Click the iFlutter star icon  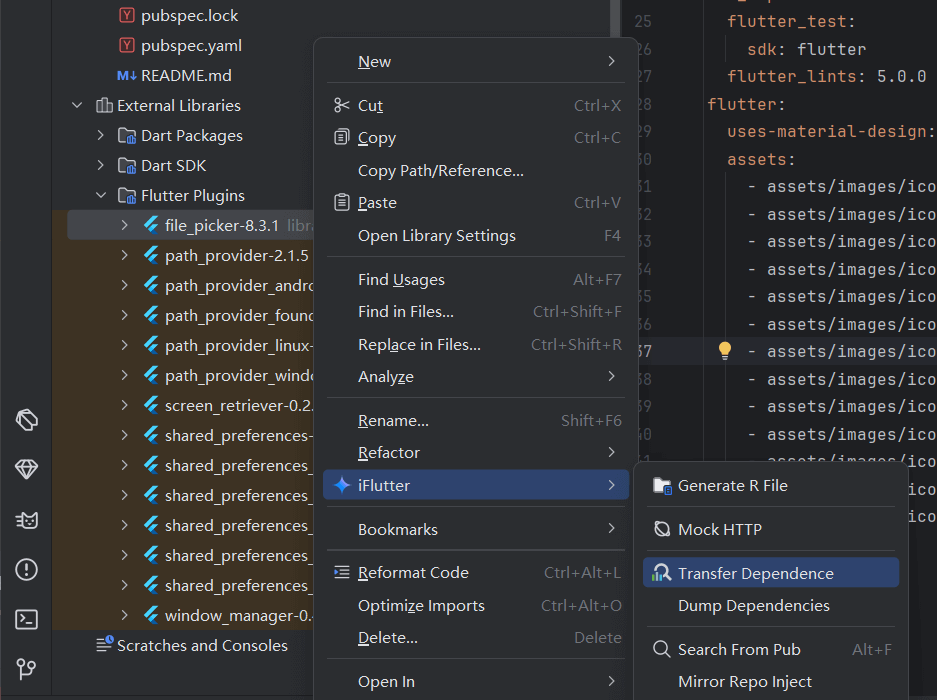pos(341,485)
